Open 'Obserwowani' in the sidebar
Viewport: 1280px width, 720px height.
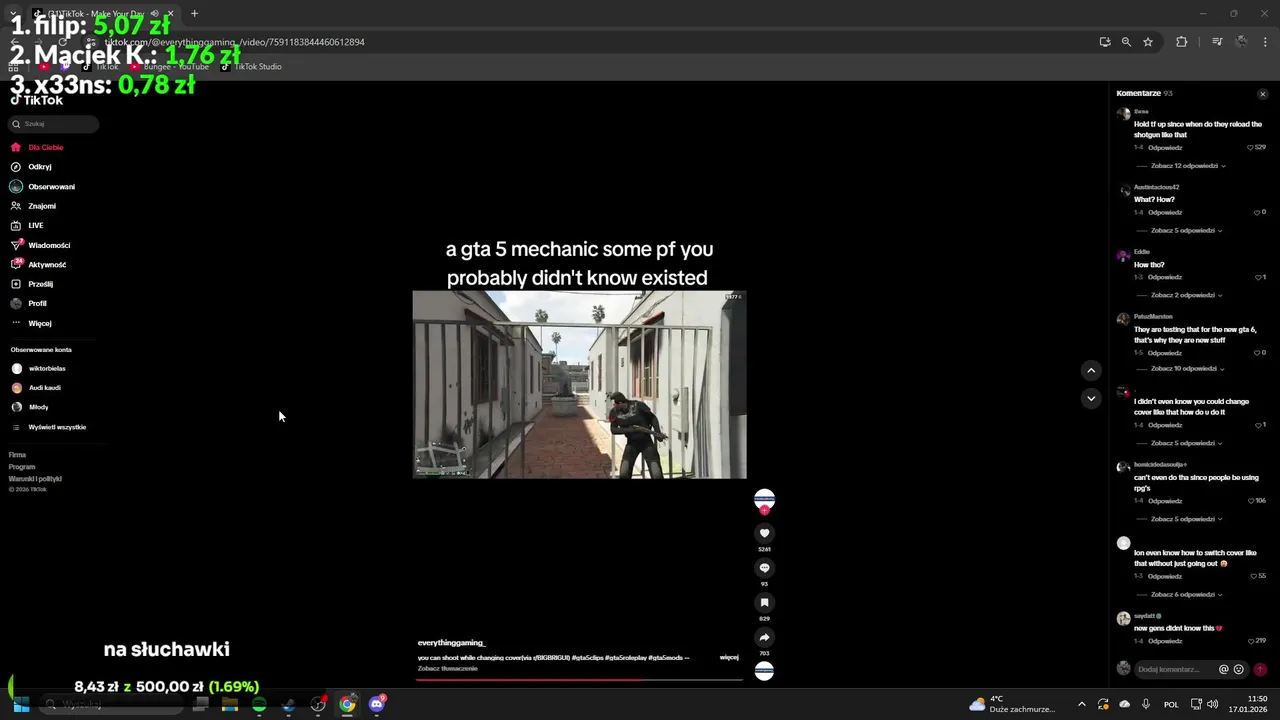point(51,187)
